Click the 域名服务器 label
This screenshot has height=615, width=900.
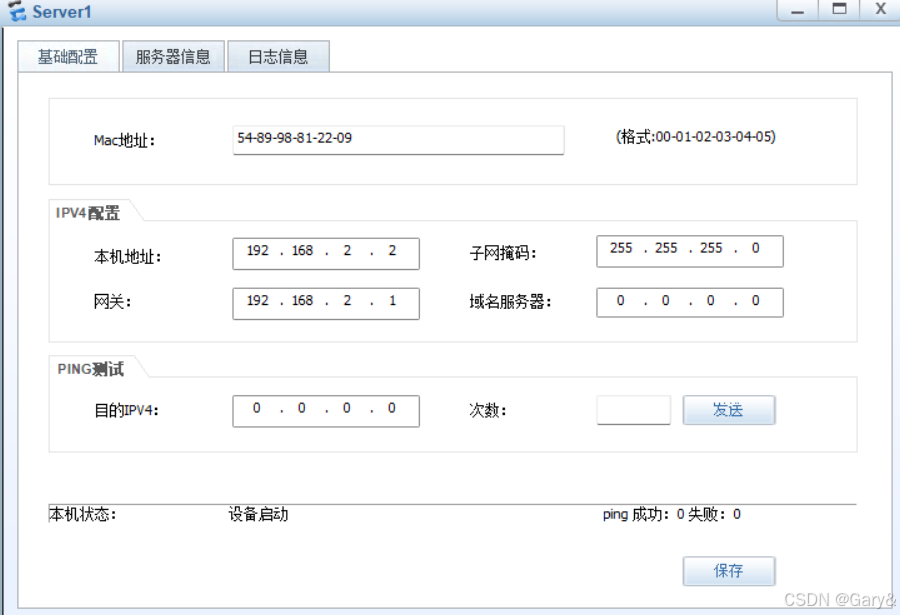(x=510, y=301)
